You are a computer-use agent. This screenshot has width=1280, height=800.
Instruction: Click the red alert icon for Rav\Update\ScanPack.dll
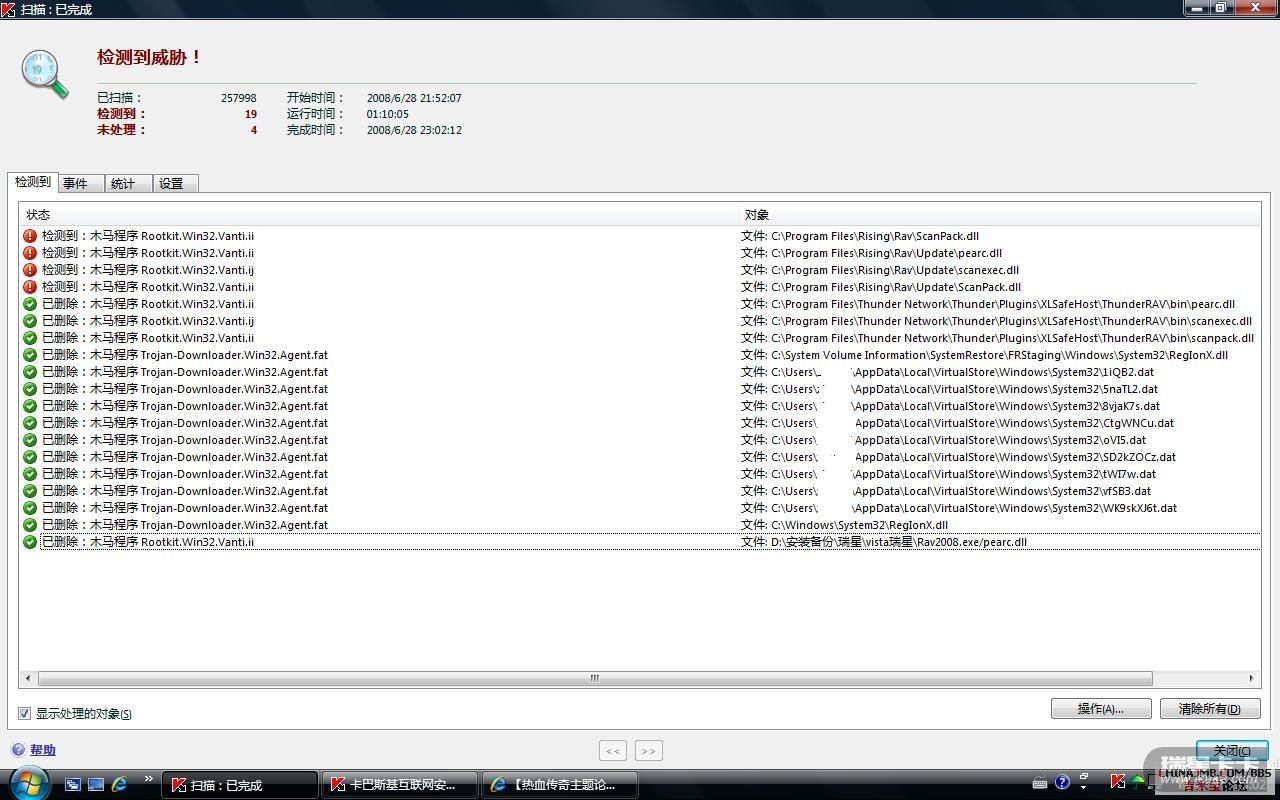tap(30, 287)
